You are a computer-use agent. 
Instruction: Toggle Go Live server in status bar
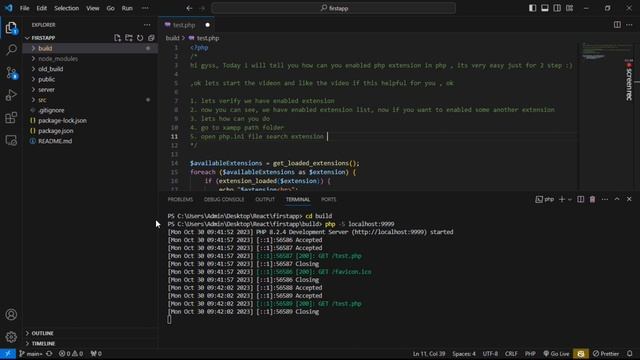point(556,354)
